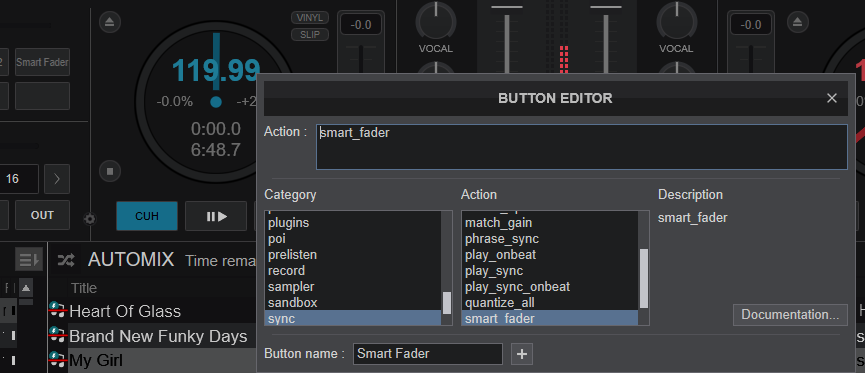This screenshot has height=373, width=865.
Task: Edit the Button name field
Action: coord(428,354)
